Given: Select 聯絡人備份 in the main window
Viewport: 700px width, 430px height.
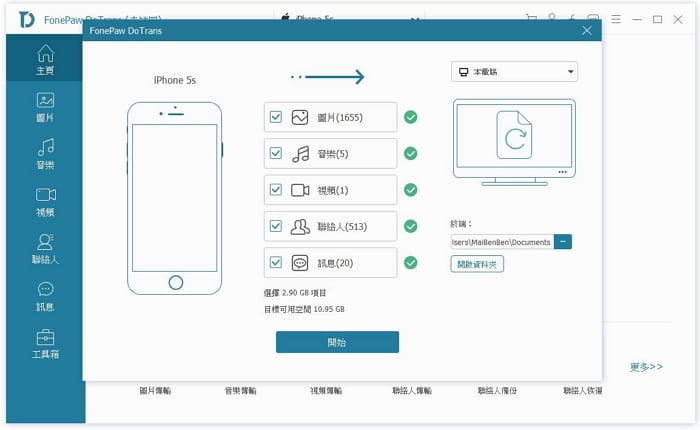Looking at the screenshot, I should tap(497, 391).
